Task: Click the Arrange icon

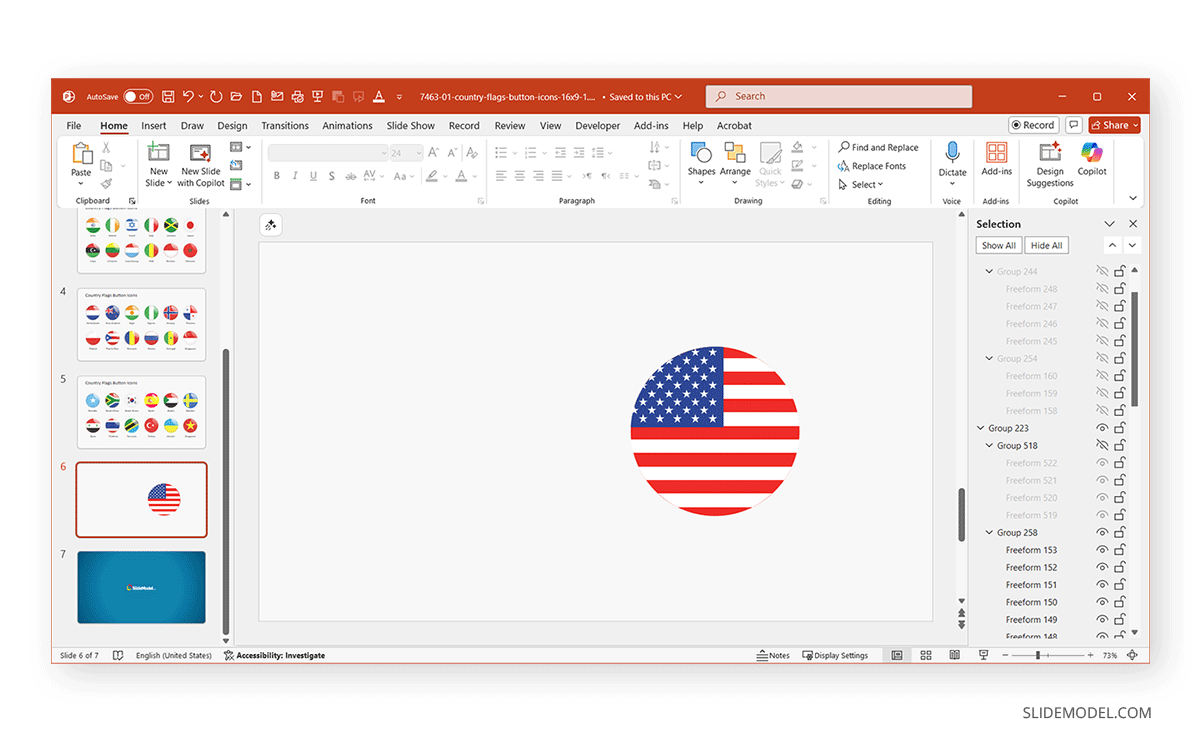Action: coord(735,164)
